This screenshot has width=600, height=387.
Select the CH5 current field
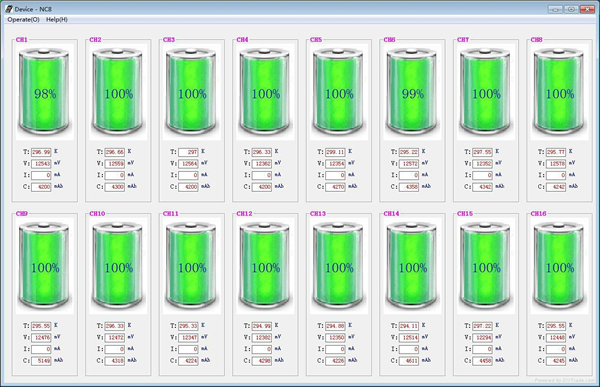pos(335,175)
